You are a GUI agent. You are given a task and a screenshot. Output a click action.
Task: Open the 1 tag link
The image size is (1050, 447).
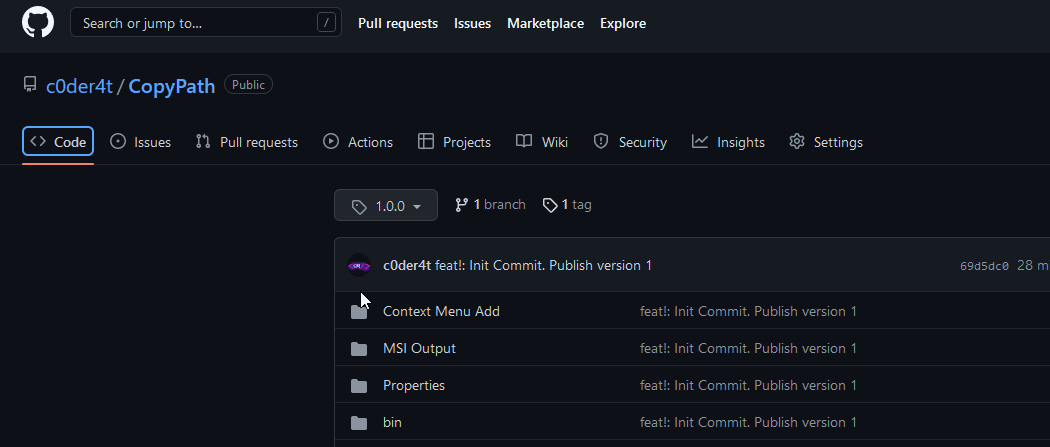(x=568, y=205)
